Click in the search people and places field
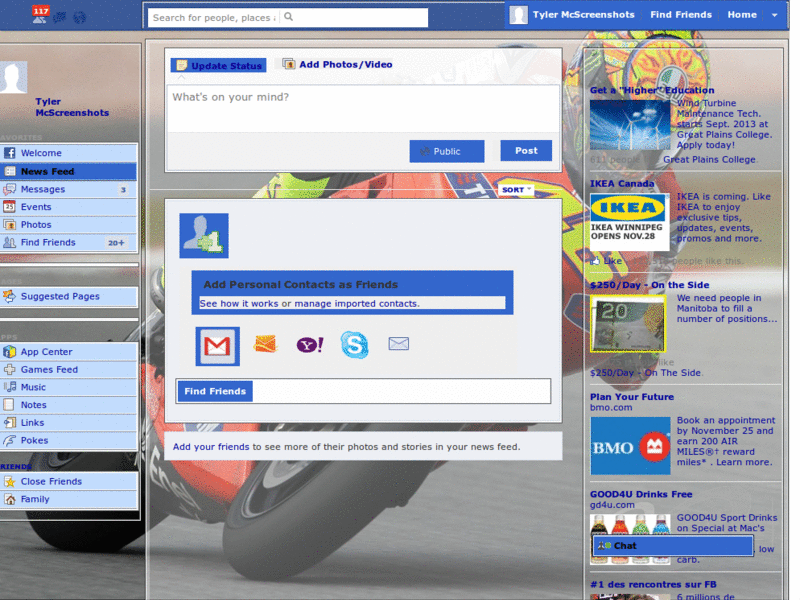The height and width of the screenshot is (600, 800). click(x=214, y=18)
